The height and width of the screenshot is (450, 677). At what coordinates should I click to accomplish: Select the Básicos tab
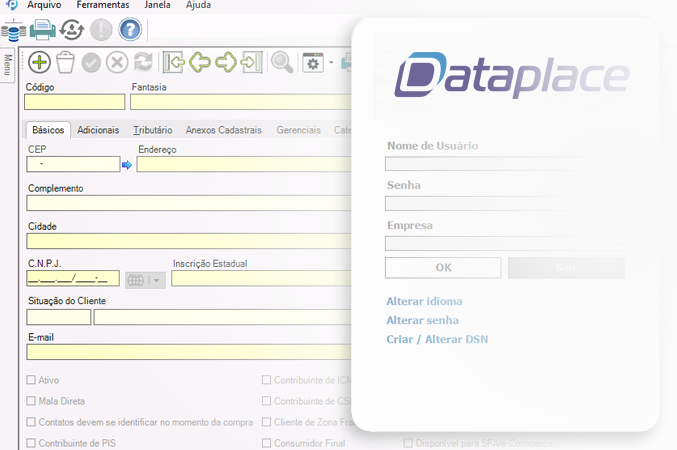pyautogui.click(x=48, y=130)
